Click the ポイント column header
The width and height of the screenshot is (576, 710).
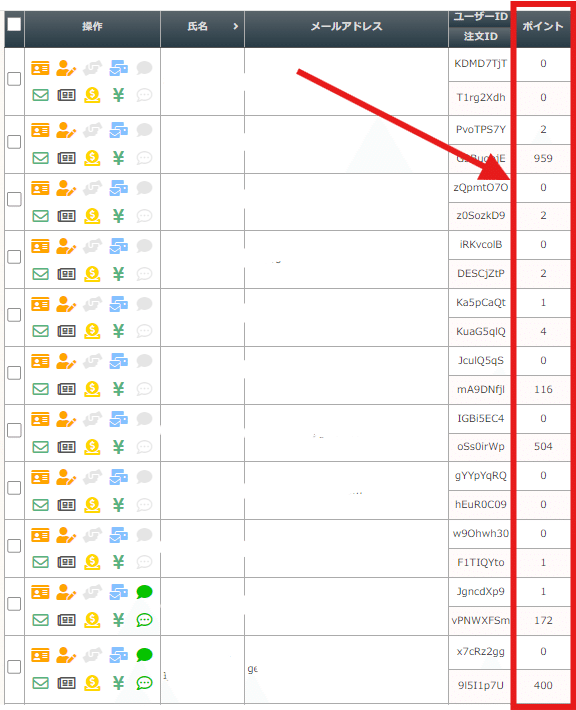click(x=543, y=27)
